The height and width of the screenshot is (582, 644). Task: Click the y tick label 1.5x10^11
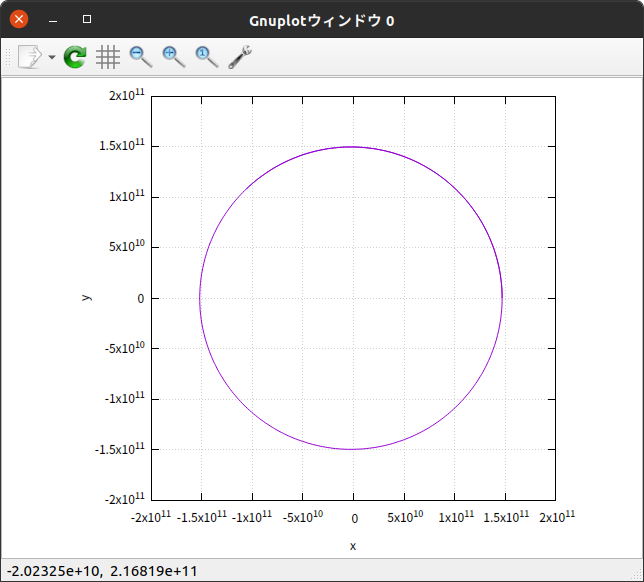[x=122, y=145]
